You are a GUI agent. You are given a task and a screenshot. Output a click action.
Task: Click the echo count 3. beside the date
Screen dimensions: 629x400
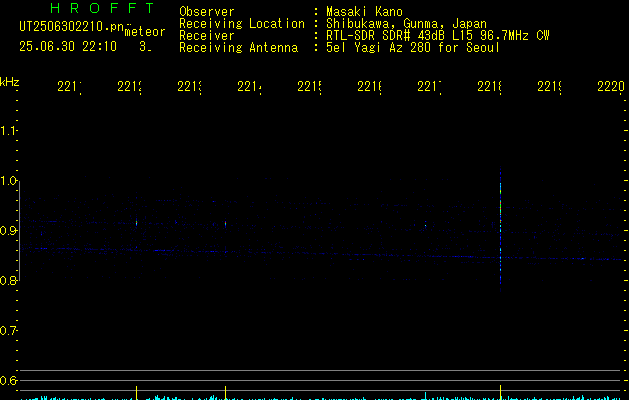coord(145,47)
